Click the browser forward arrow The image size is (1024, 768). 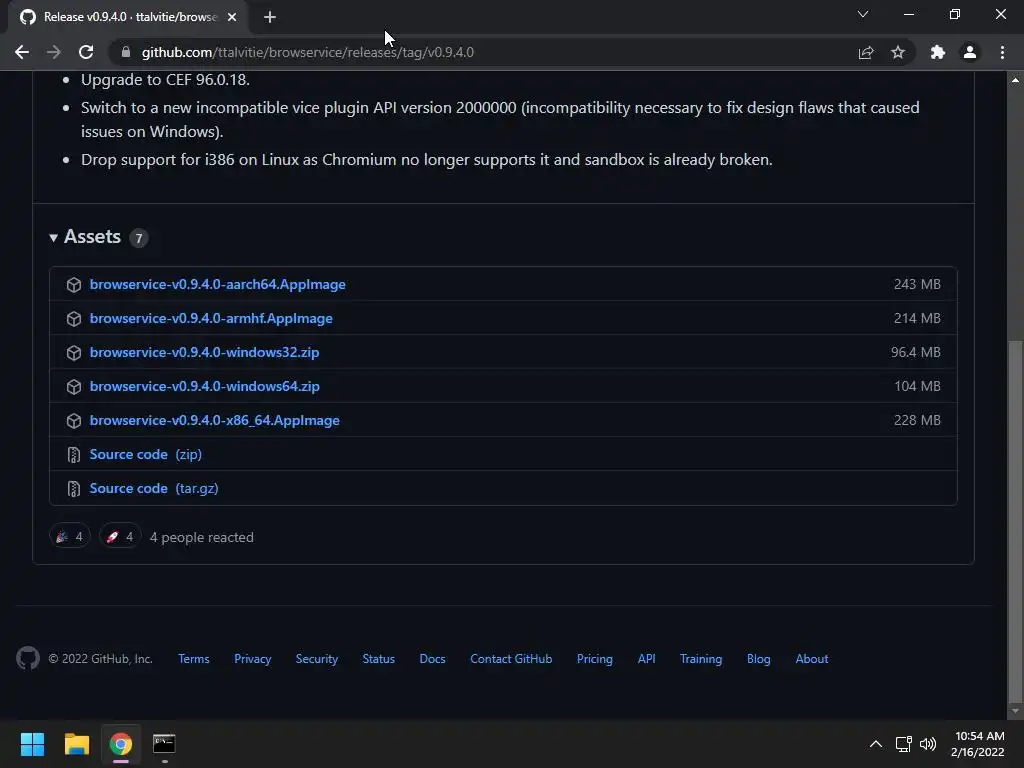[54, 52]
